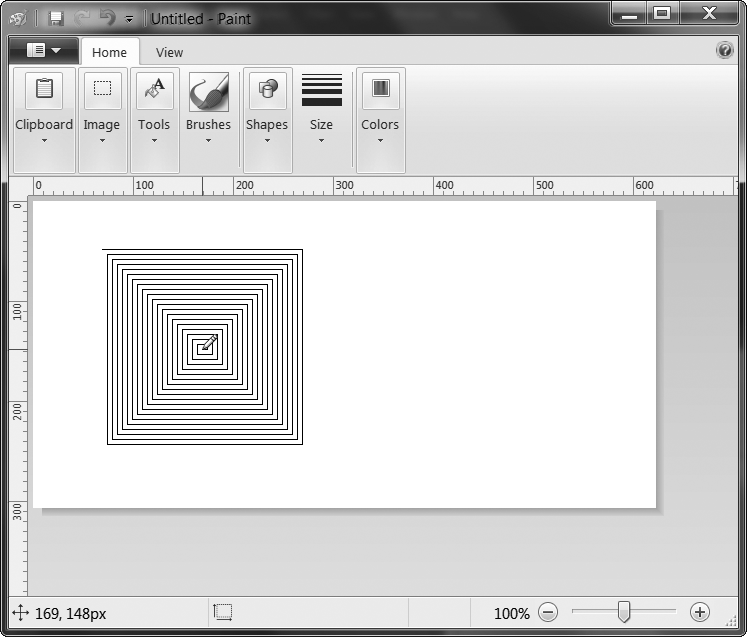Adjust the zoom slider thumb
Viewport: 747px width, 637px height.
pos(624,612)
